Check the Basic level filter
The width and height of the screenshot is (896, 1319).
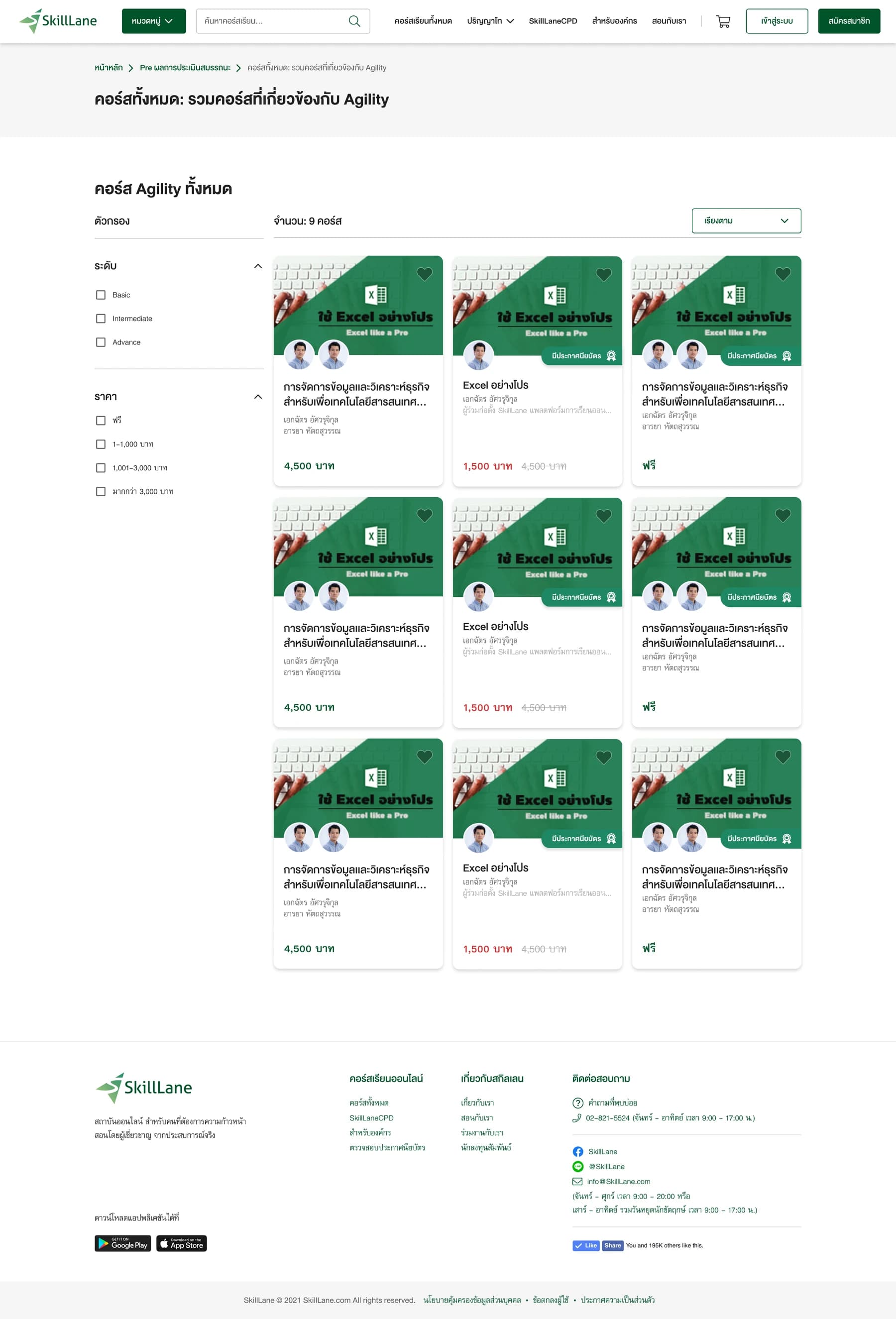tap(101, 295)
